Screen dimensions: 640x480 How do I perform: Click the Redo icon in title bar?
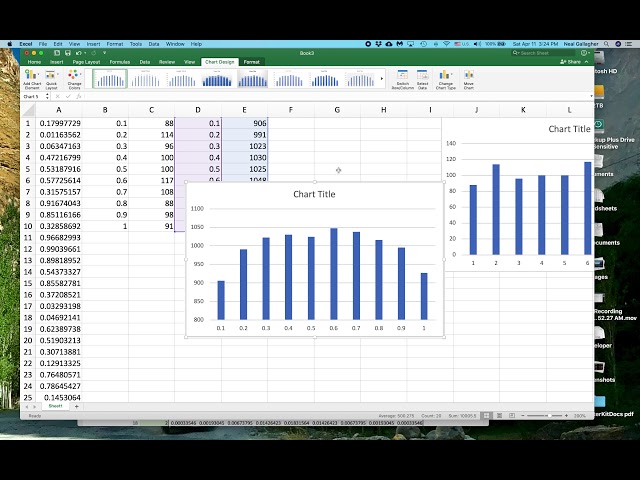point(93,53)
